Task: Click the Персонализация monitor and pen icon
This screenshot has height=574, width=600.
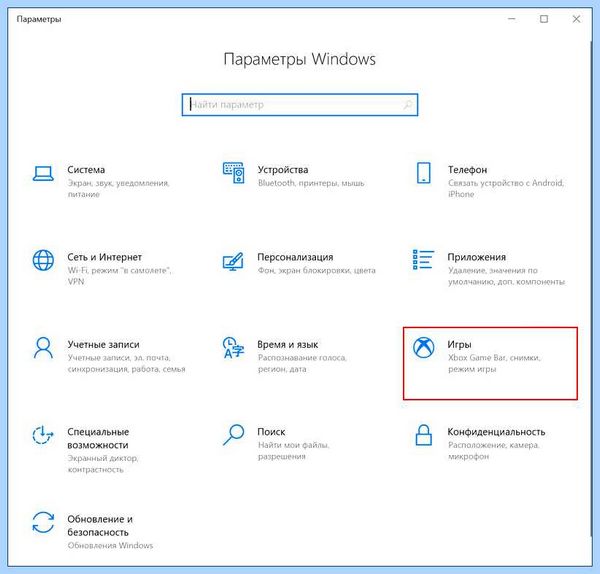Action: point(233,261)
